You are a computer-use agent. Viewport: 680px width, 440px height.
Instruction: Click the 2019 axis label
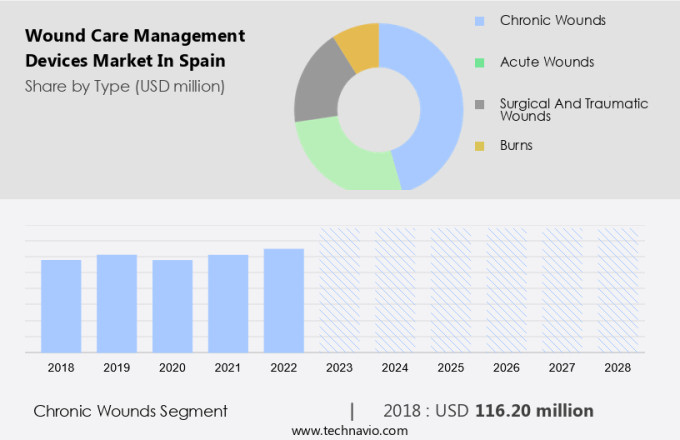117,368
